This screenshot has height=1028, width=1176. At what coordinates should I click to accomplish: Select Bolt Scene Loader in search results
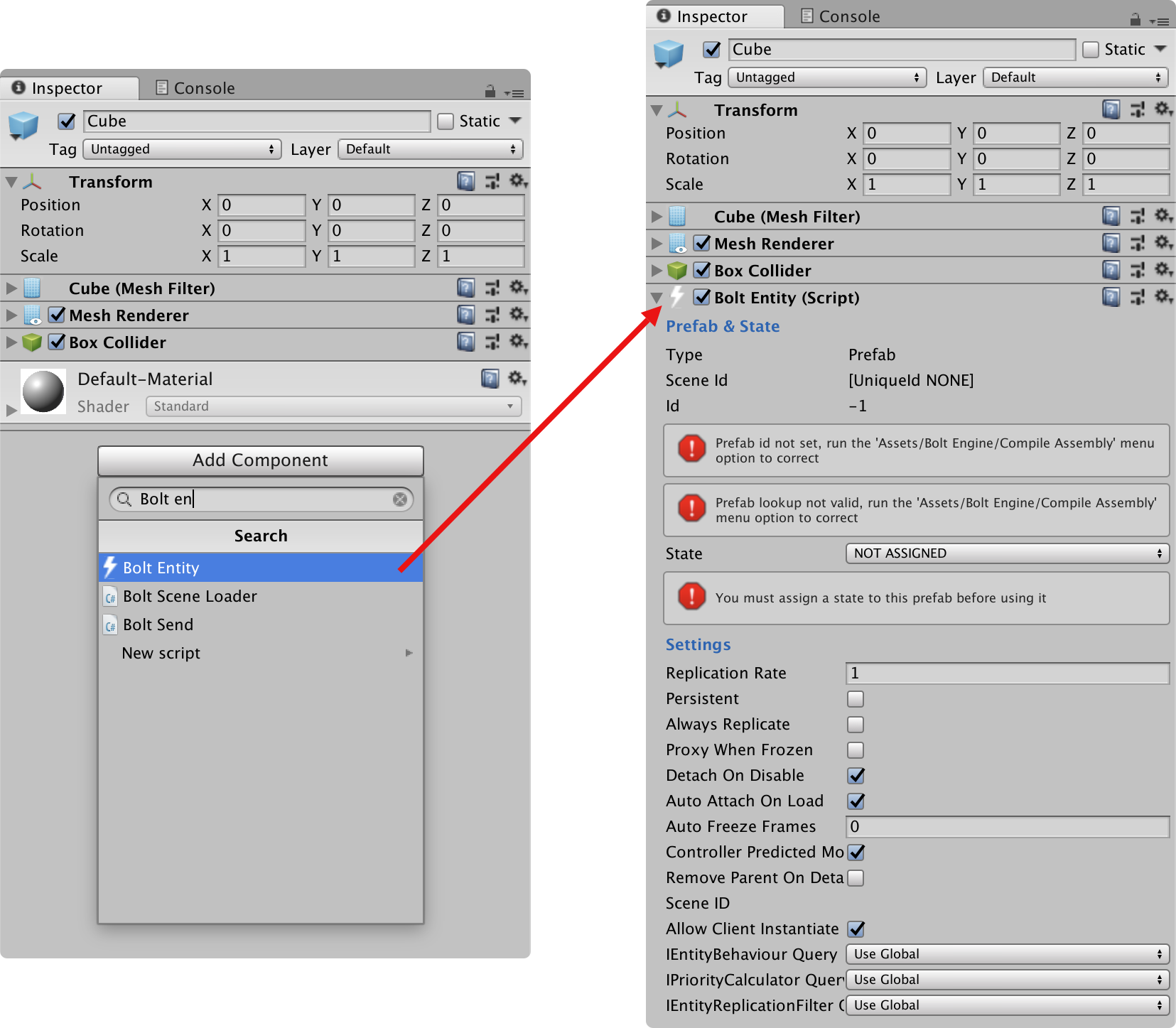tap(261, 596)
